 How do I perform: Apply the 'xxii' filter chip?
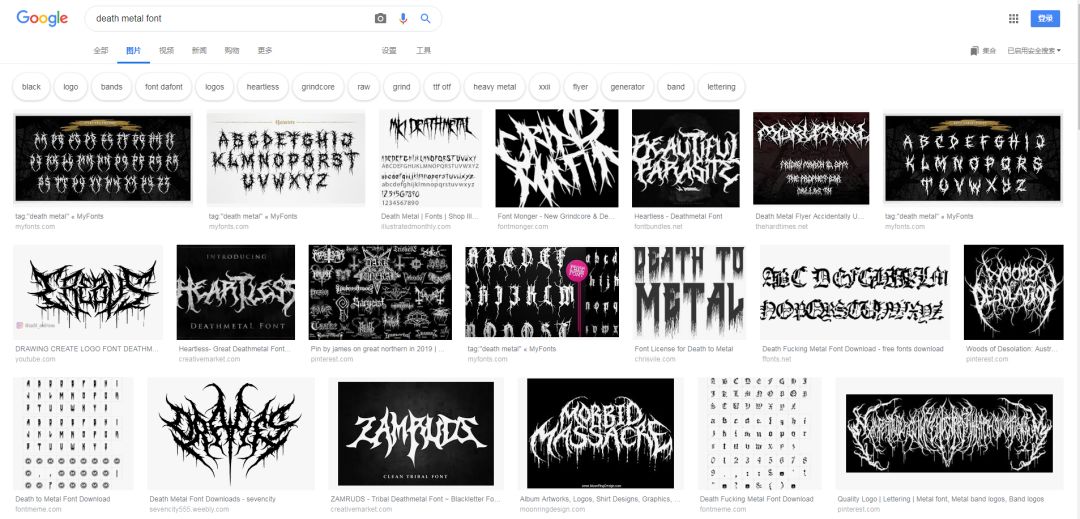[544, 87]
